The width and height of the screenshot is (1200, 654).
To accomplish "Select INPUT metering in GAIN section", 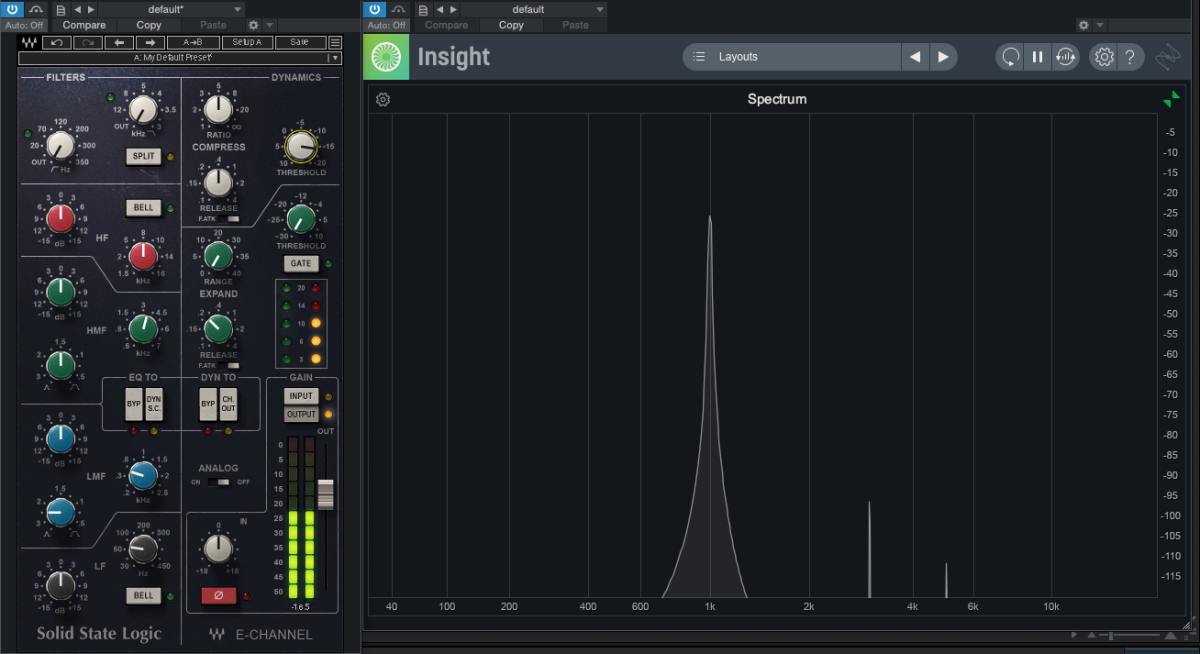I will point(301,396).
